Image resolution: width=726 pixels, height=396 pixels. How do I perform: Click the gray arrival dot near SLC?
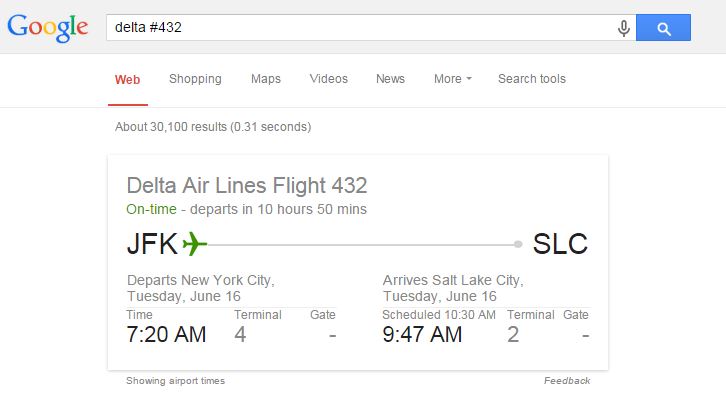pyautogui.click(x=518, y=244)
